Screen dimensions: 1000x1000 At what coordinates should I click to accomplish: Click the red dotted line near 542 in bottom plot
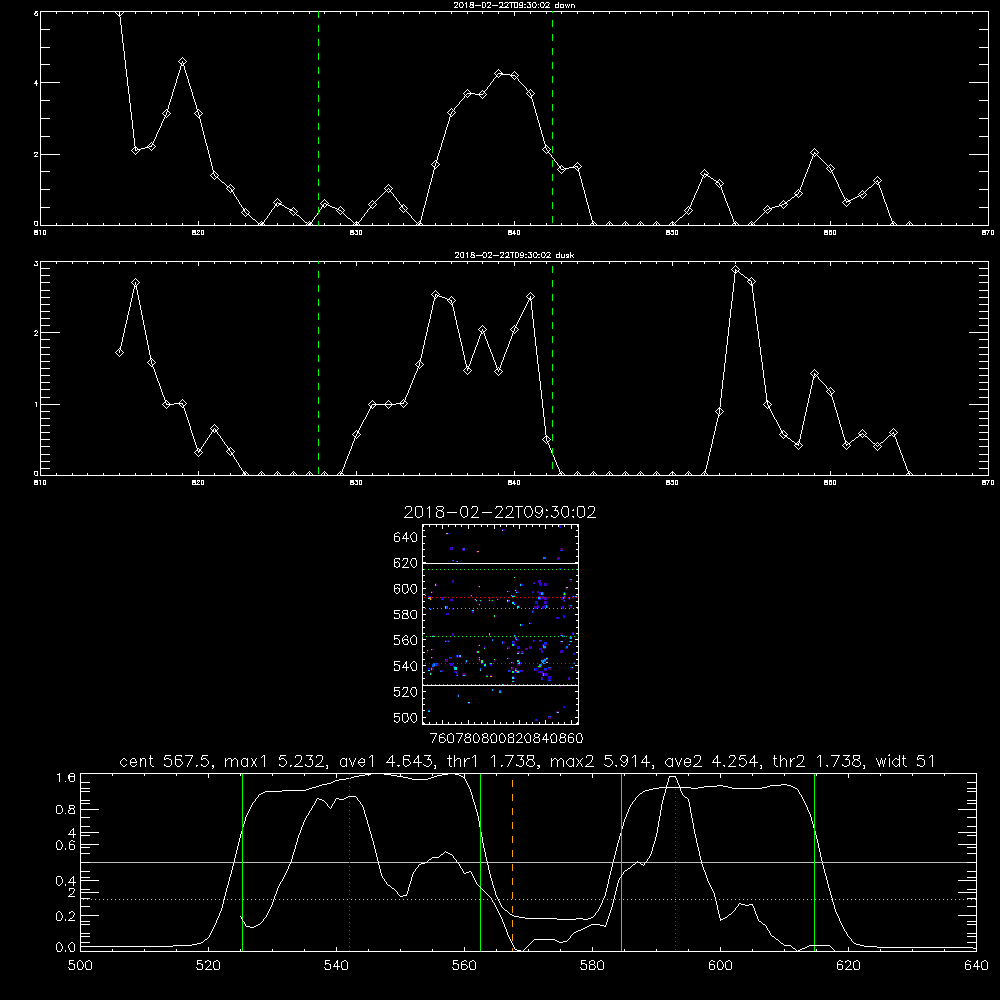(349, 861)
